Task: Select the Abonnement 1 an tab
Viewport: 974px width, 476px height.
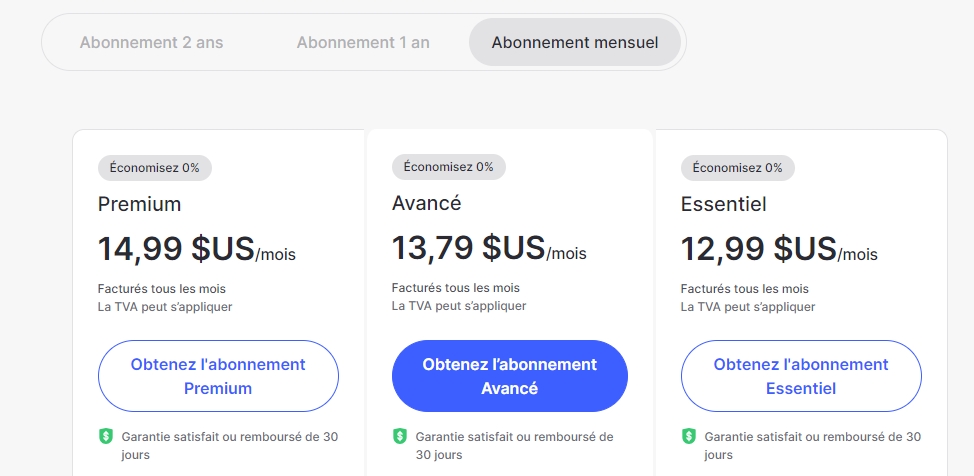Action: coord(363,42)
